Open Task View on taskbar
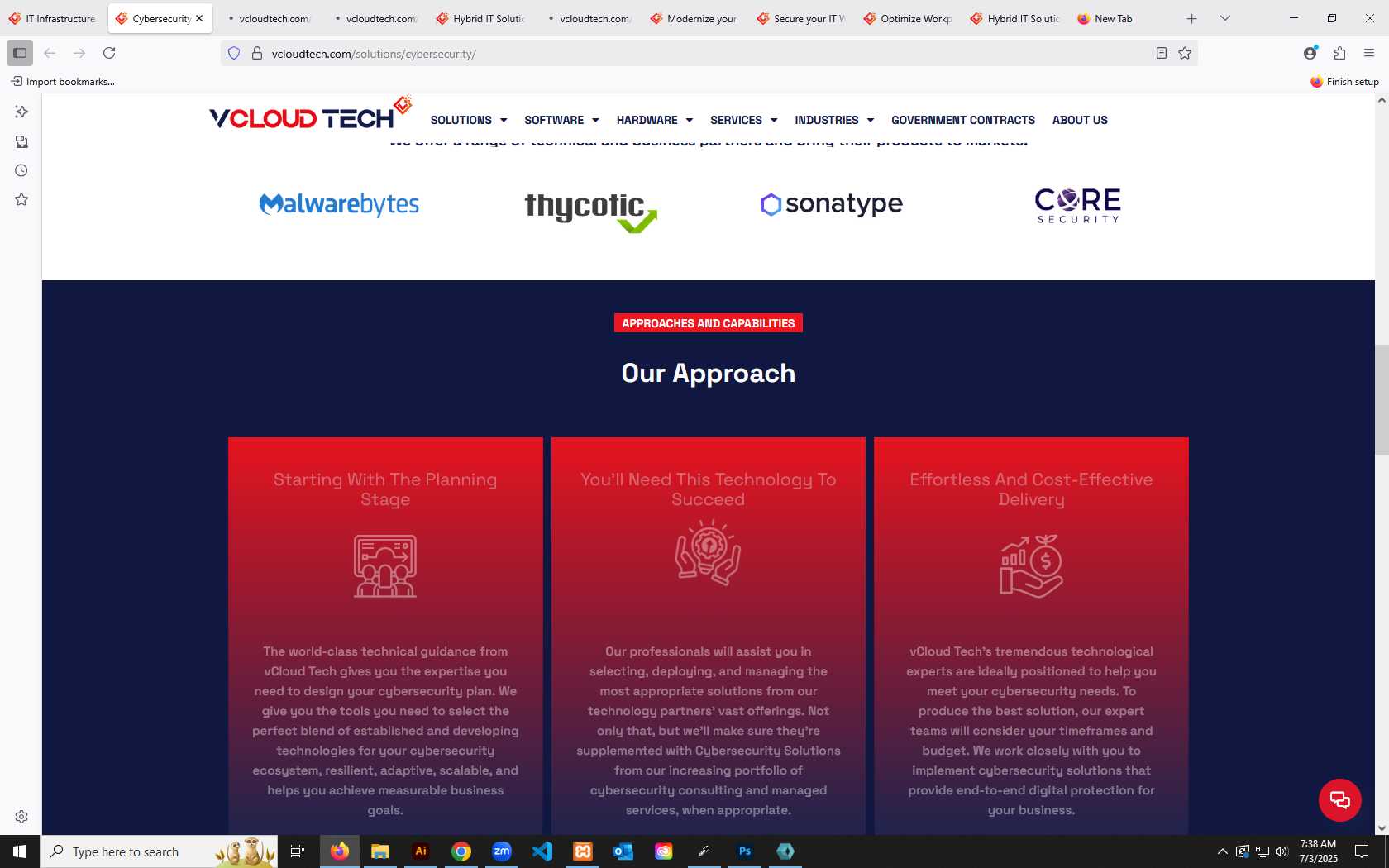The image size is (1389, 868). [x=298, y=851]
